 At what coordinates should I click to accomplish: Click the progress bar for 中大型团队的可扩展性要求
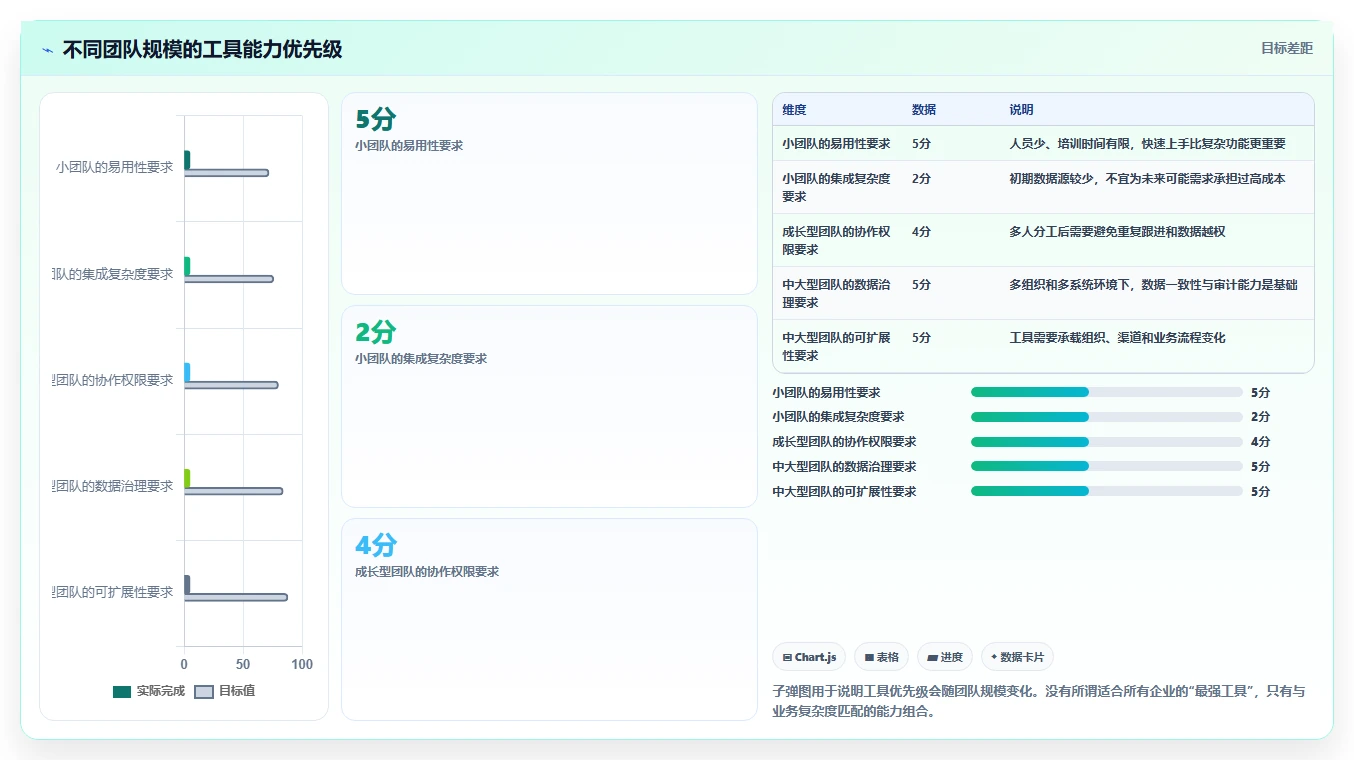pyautogui.click(x=1106, y=491)
